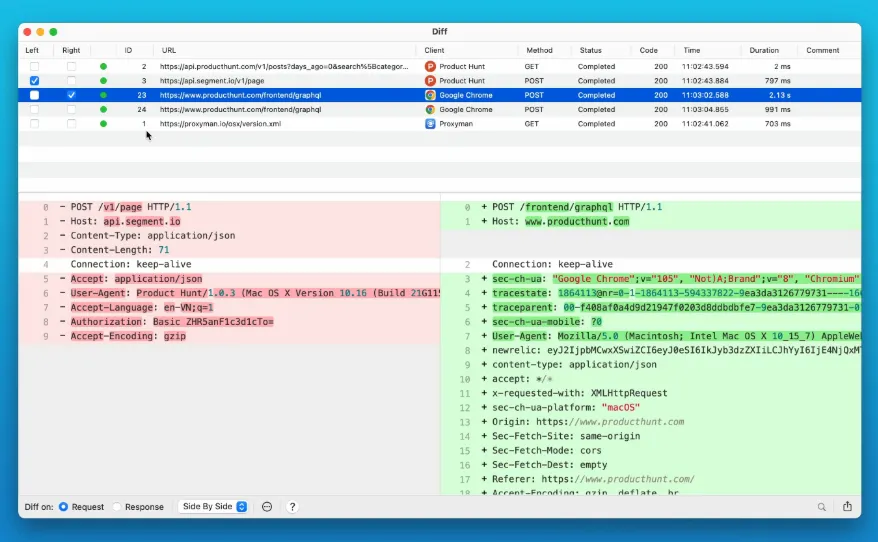This screenshot has width=878, height=542.
Task: Click the 'sec-ch-ua-platform: "macOS"' line
Action: point(651,408)
